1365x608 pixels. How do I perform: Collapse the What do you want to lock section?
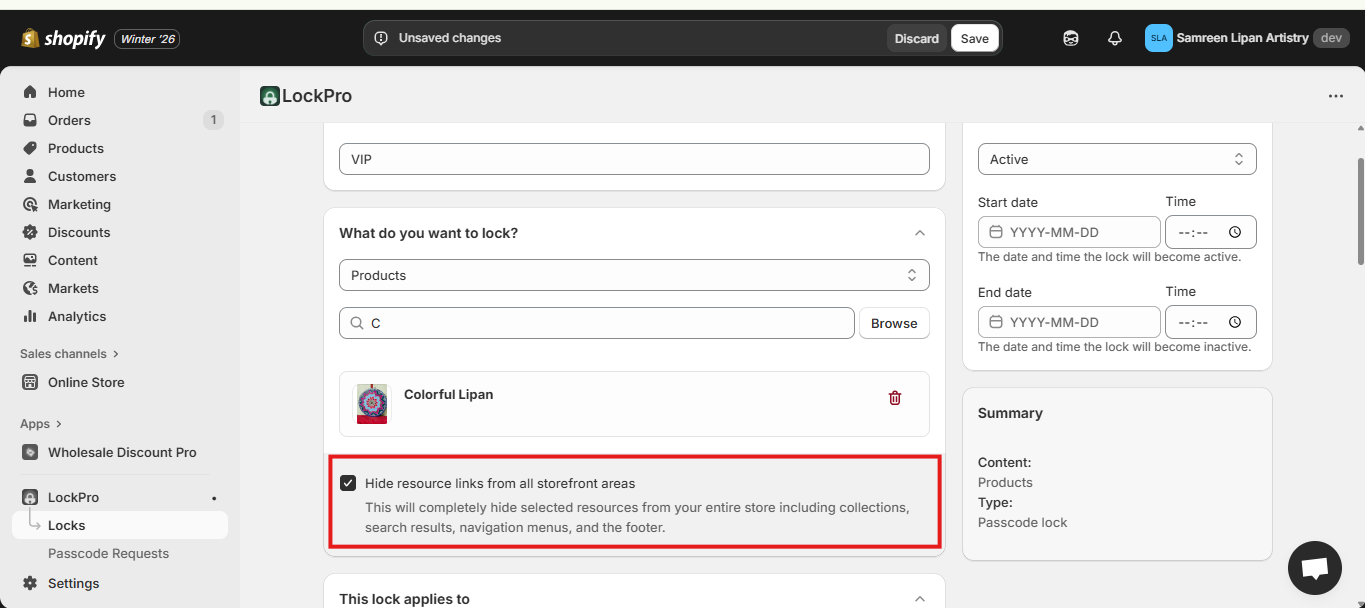(x=919, y=233)
